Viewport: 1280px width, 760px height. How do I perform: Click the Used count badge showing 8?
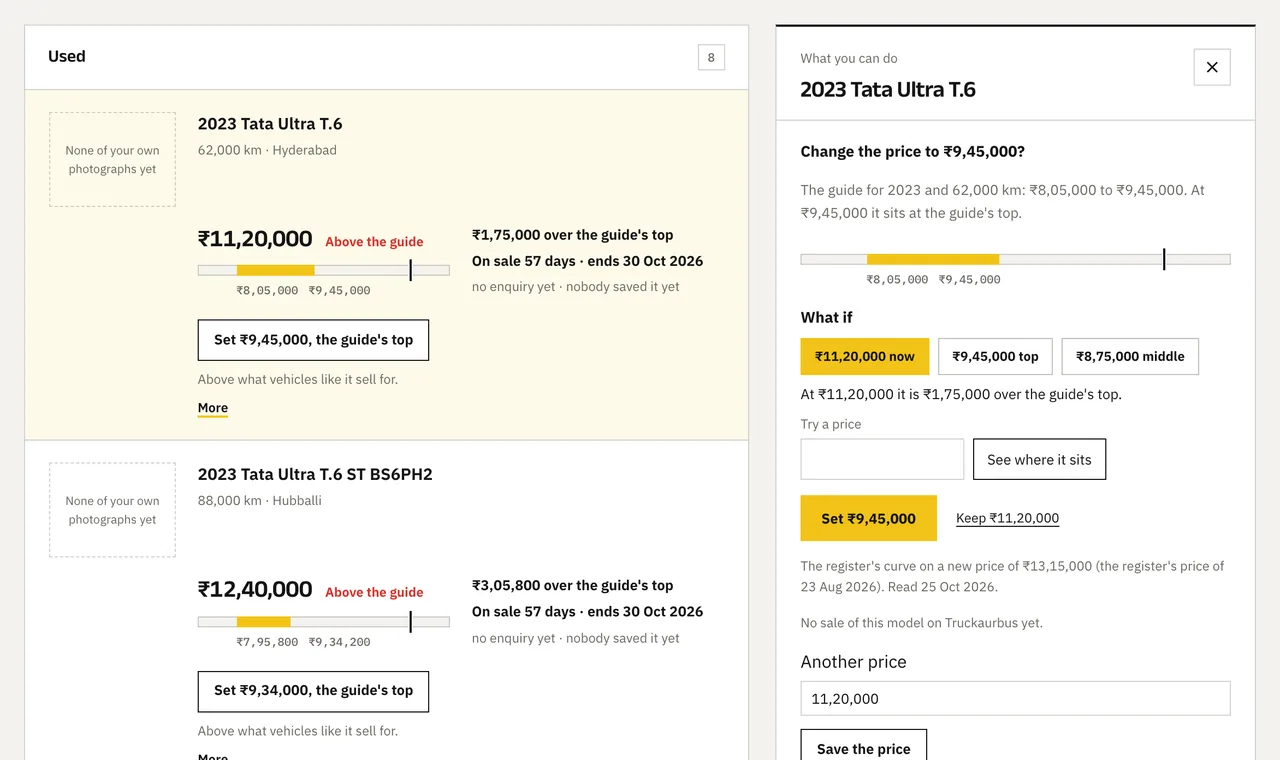[x=711, y=58]
